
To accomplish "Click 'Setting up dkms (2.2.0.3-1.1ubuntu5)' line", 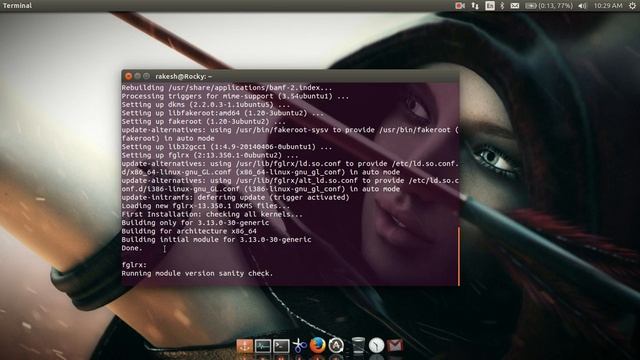I will 205,104.
